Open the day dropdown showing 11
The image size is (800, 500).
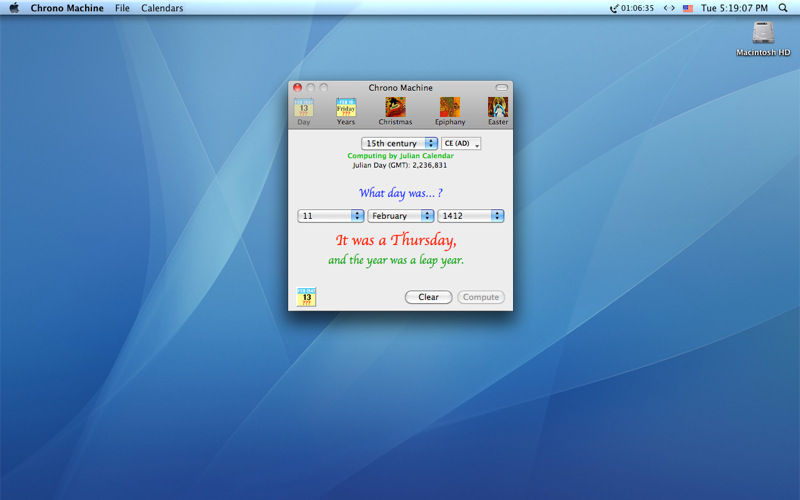coord(331,216)
